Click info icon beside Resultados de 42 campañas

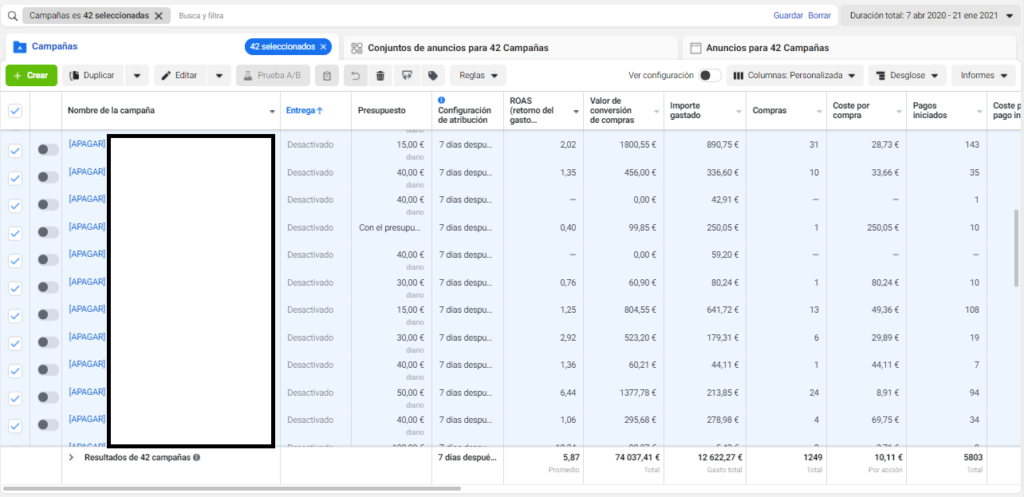[197, 458]
